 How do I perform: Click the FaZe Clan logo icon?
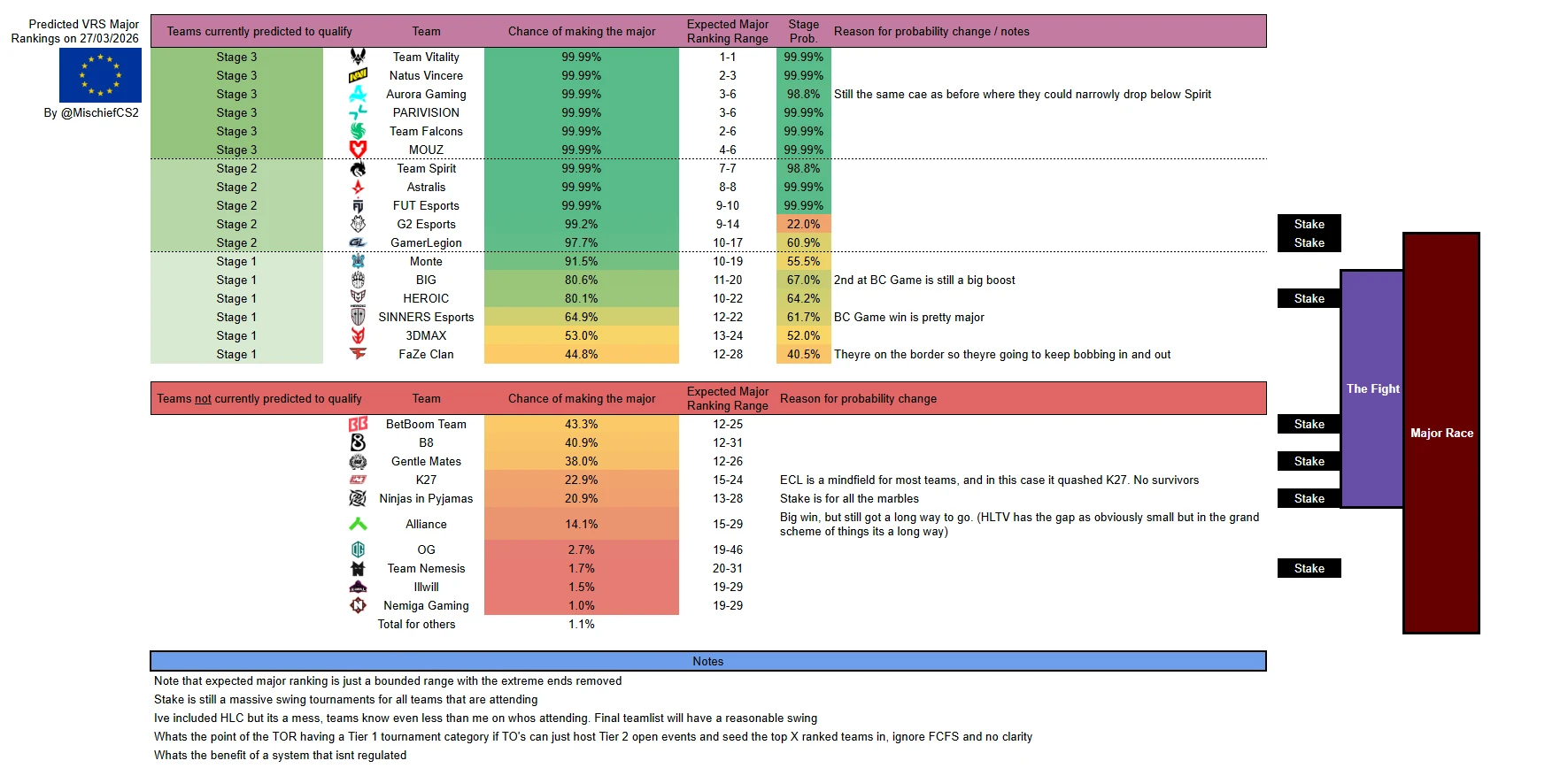point(358,354)
